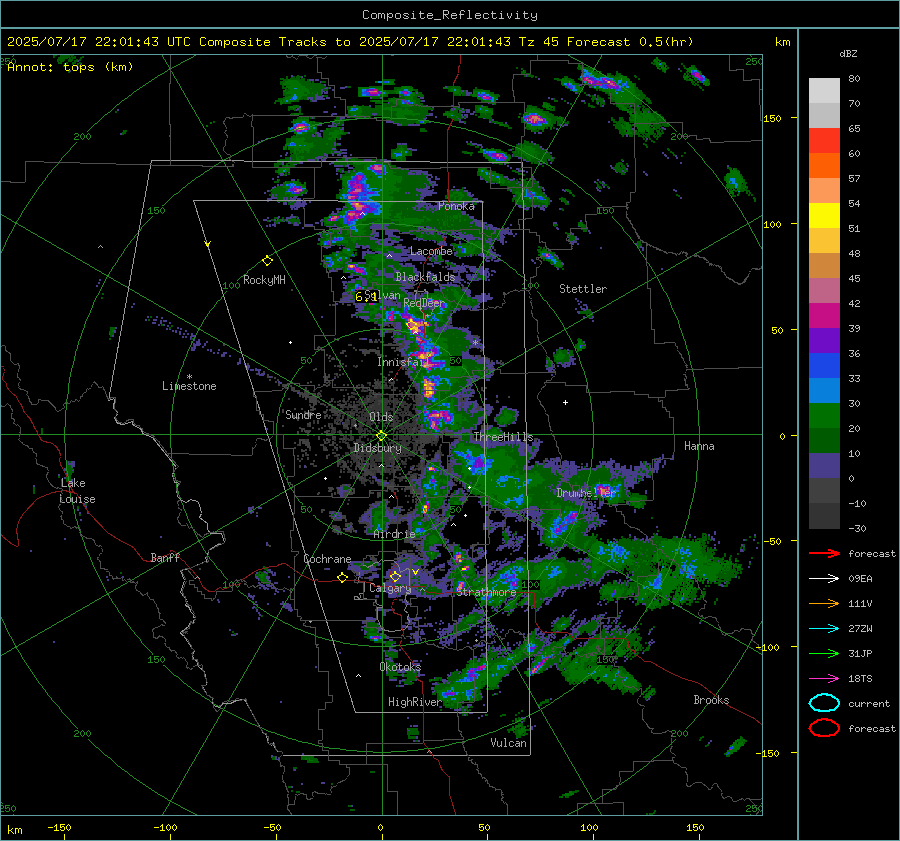This screenshot has width=900, height=841.
Task: Click the green 31JP arrow symbol
Action: pos(824,653)
